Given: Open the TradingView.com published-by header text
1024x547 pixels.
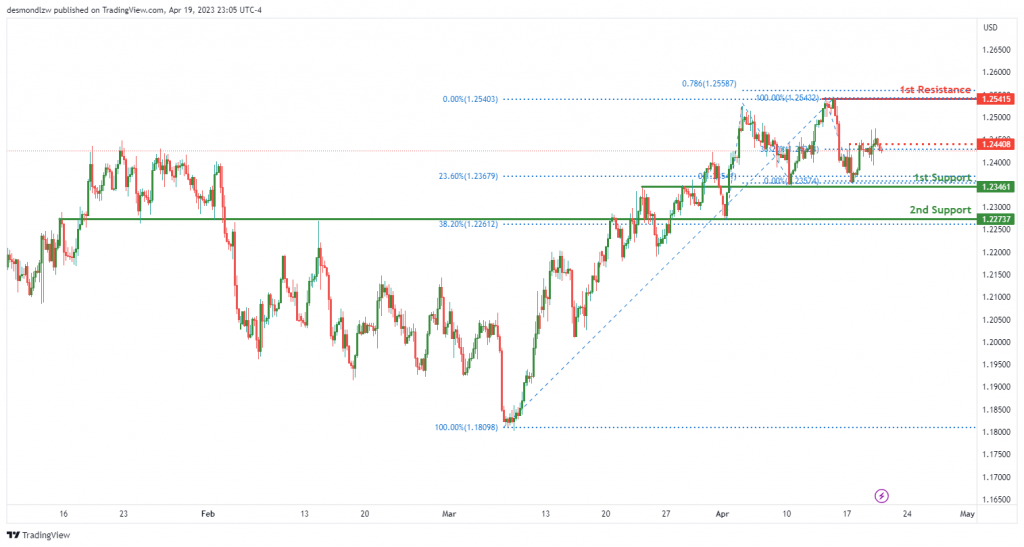Looking at the screenshot, I should [134, 10].
